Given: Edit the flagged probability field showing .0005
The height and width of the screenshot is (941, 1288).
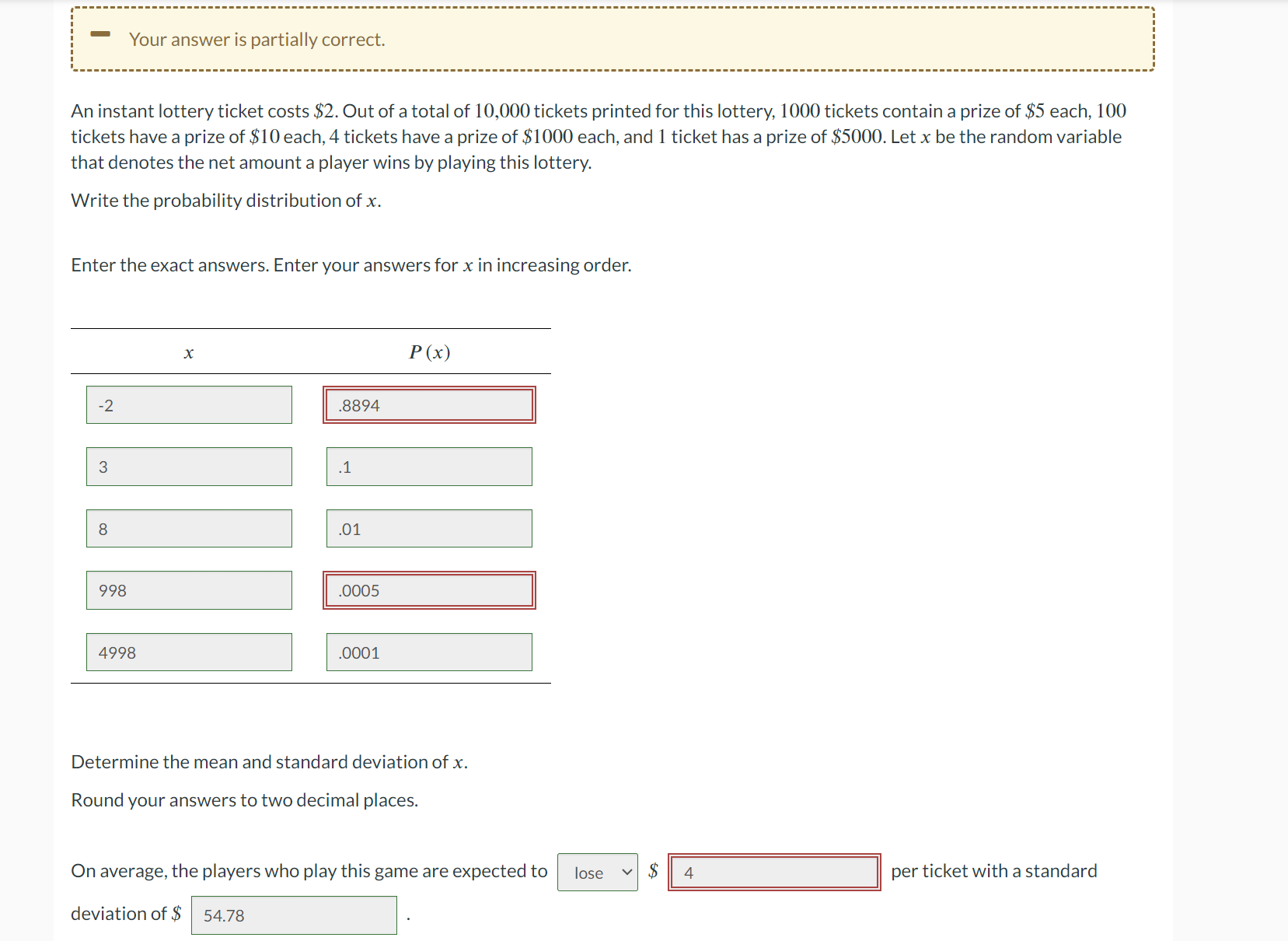Looking at the screenshot, I should [428, 590].
